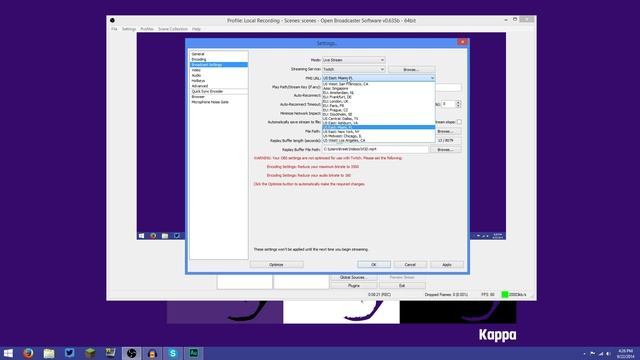Screen dimensions: 640x360
Task: Click the Action Center flag tray icon
Action: 593,353
